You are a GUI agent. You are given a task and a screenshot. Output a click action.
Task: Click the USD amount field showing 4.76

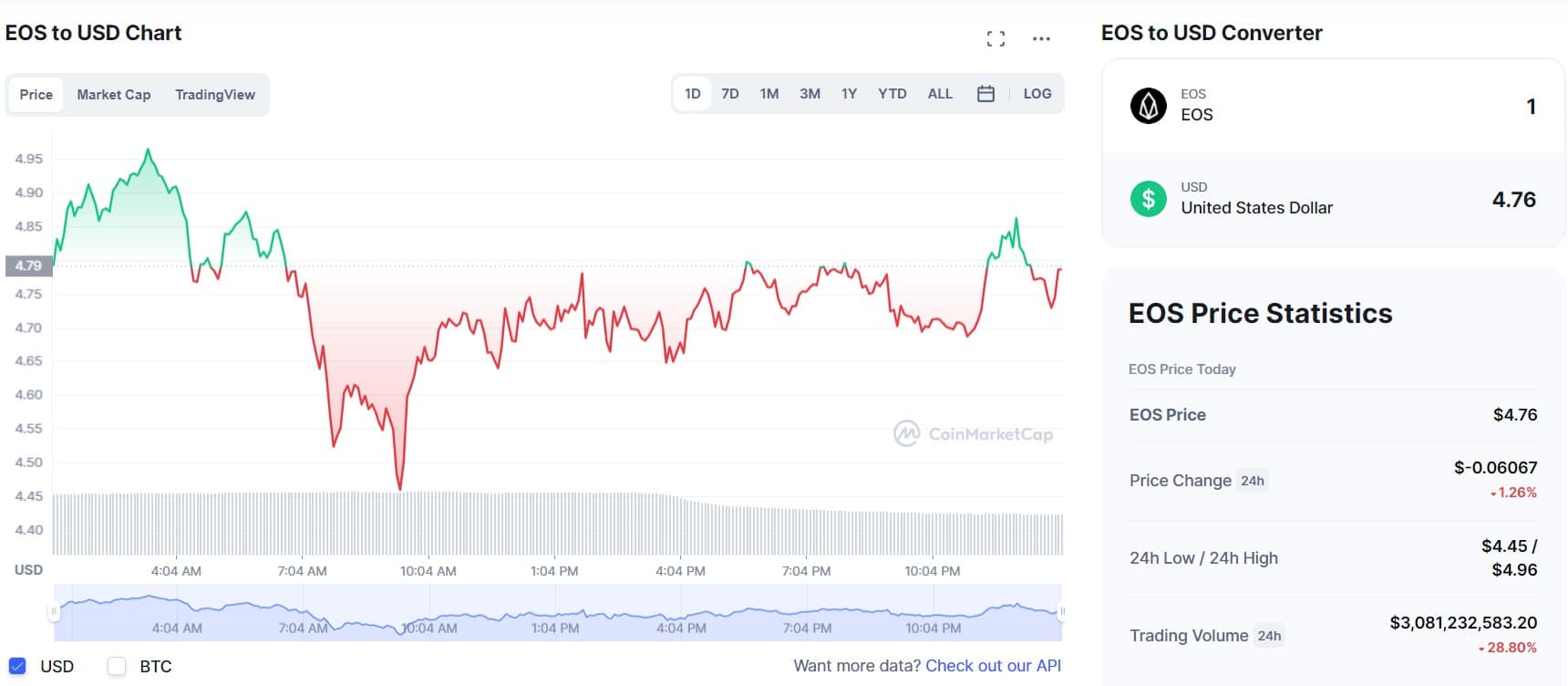tap(1513, 199)
